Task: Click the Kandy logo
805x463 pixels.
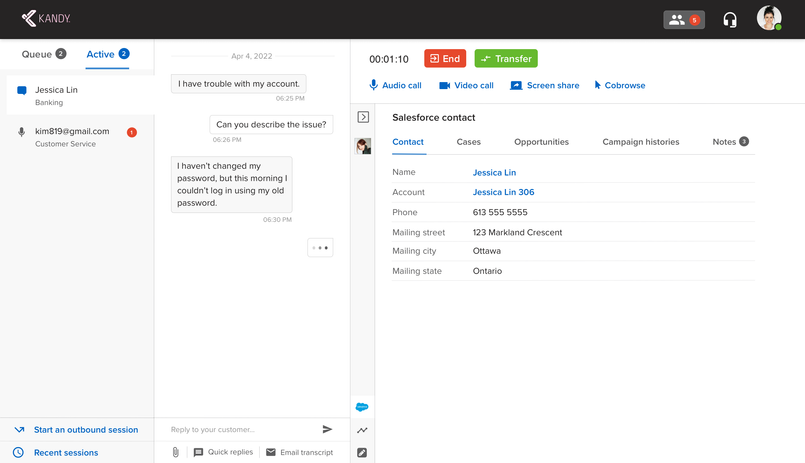Action: click(x=46, y=18)
